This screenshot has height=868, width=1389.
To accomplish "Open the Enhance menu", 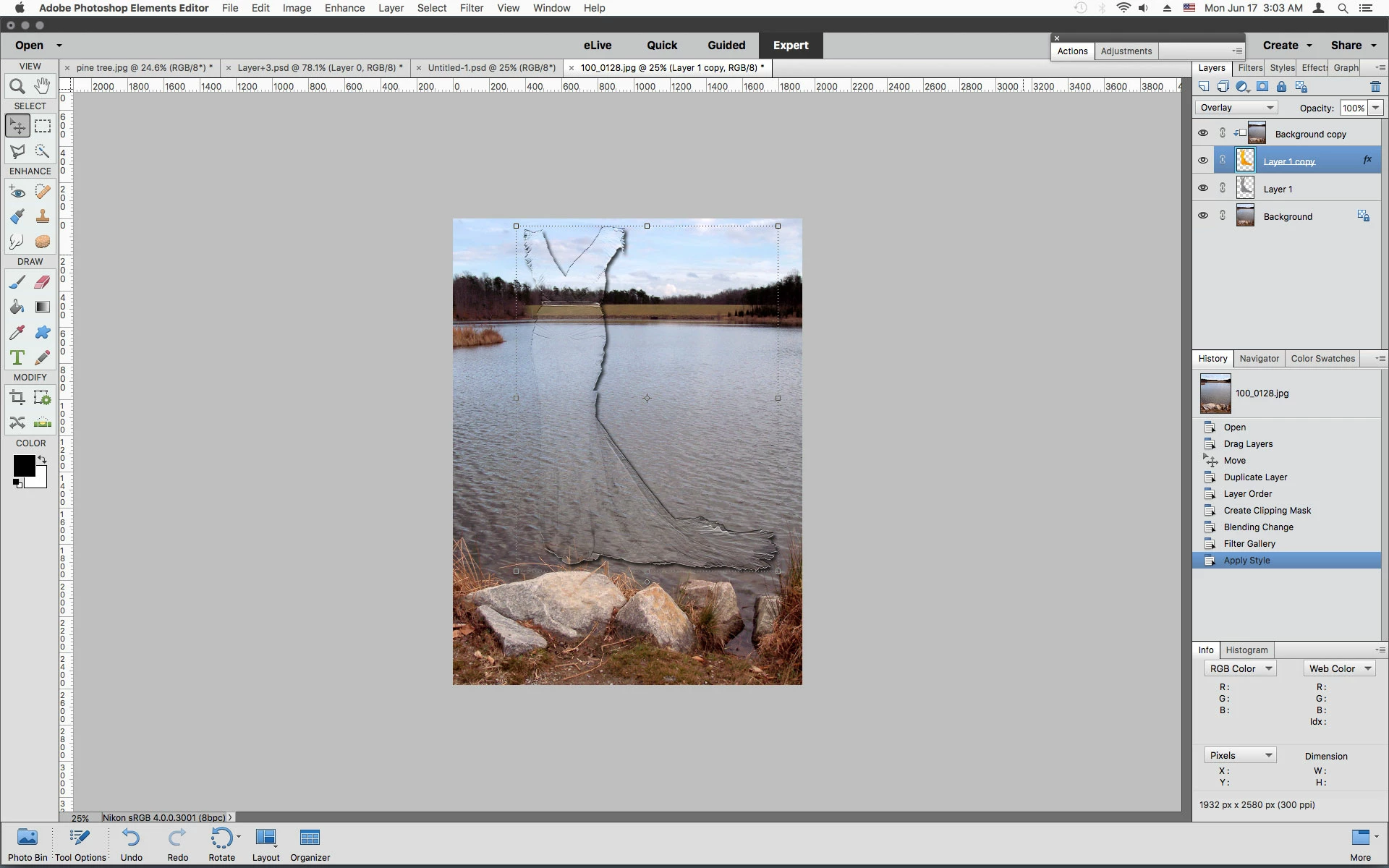I will [x=344, y=8].
